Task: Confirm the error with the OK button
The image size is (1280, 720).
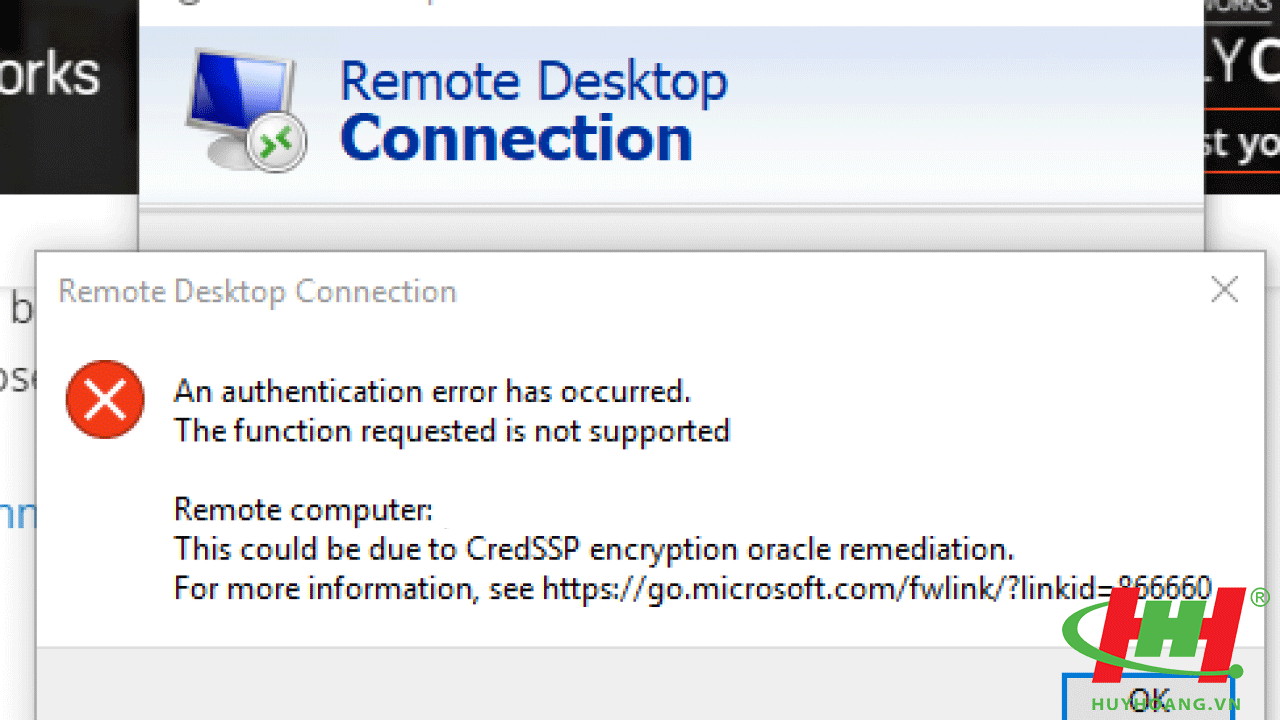Action: coord(1149,696)
